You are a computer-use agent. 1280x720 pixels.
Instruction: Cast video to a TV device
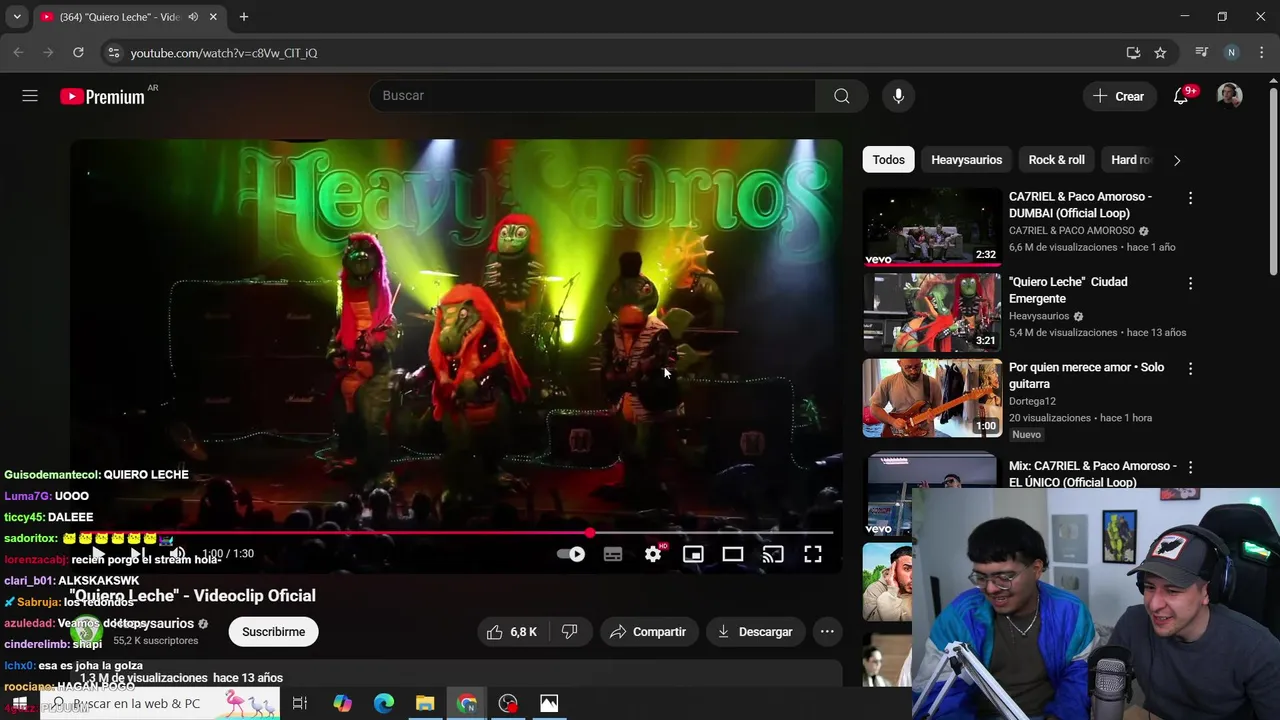pos(773,554)
